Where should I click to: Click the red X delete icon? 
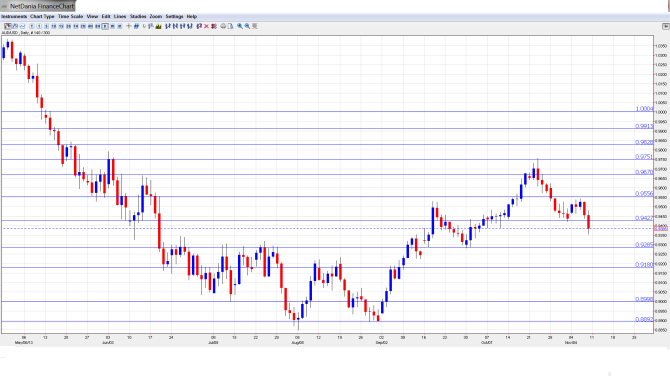206,26
